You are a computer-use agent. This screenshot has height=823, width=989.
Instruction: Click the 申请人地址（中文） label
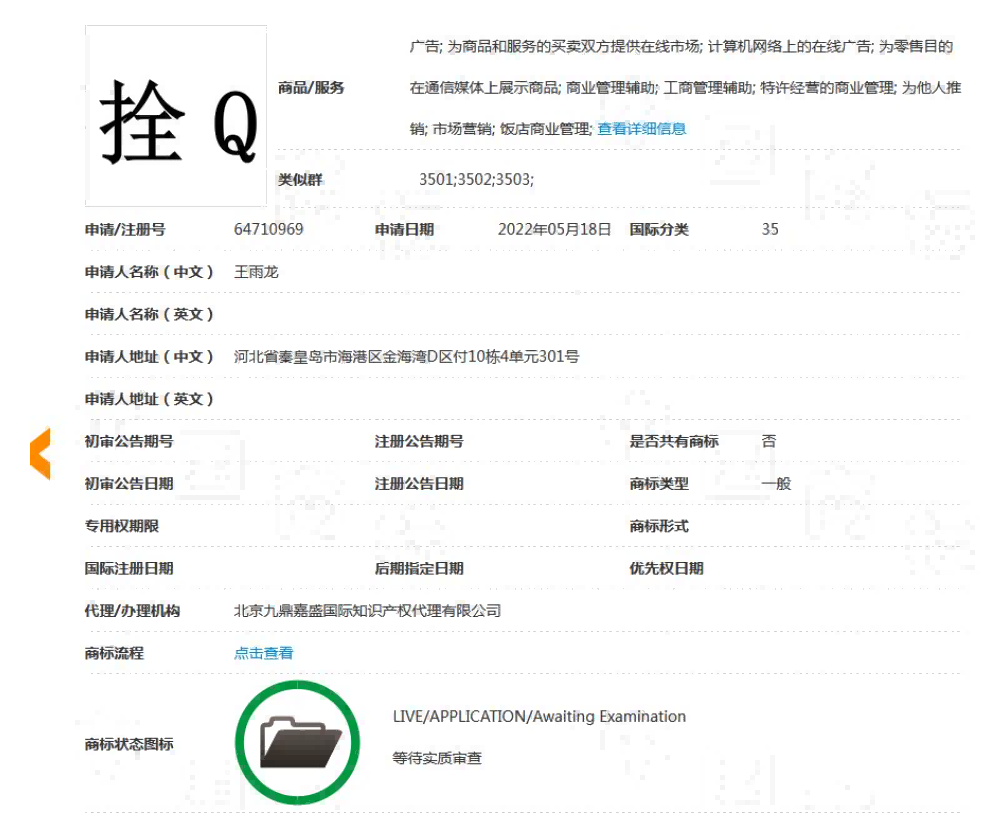(149, 356)
